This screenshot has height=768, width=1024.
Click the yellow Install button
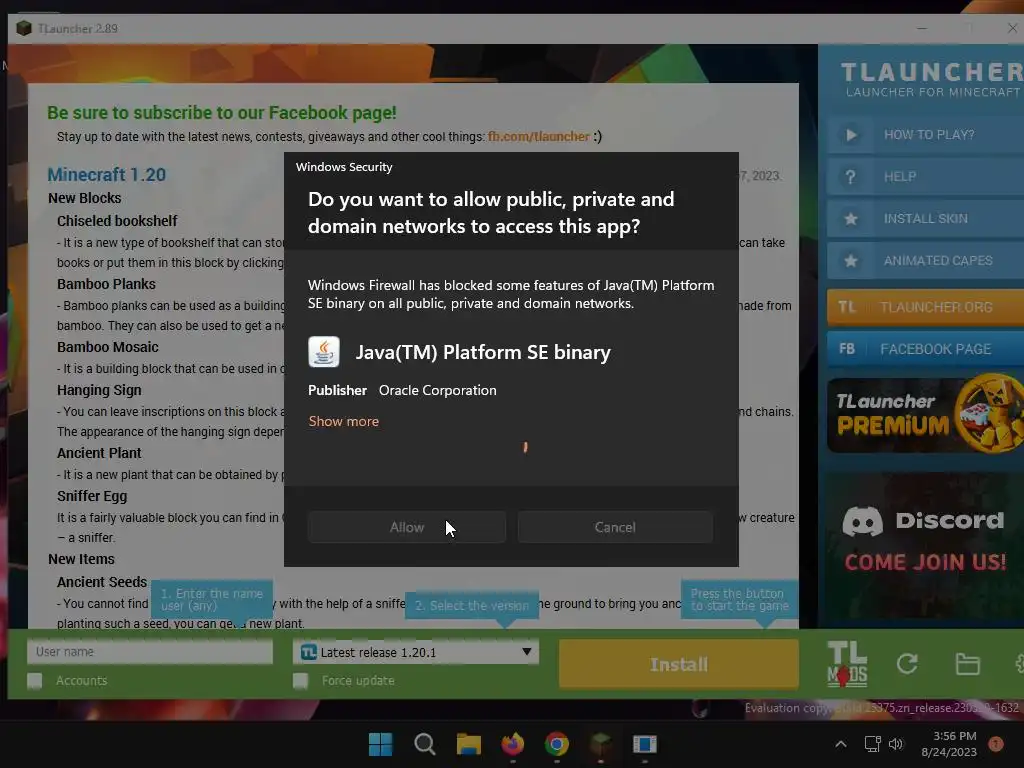pyautogui.click(x=679, y=664)
